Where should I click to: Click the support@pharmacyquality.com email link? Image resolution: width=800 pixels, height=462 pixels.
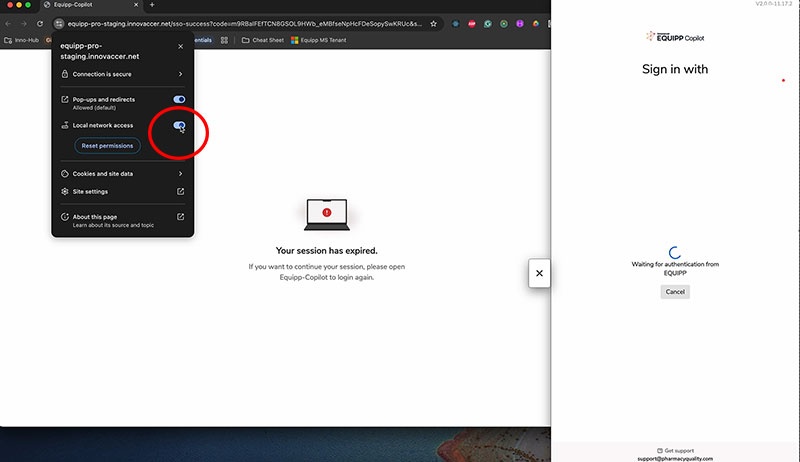675,458
